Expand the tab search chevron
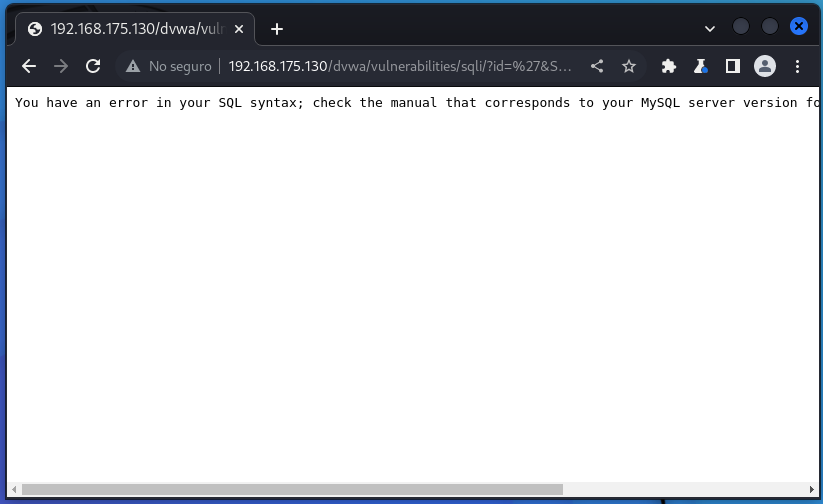 click(x=710, y=29)
